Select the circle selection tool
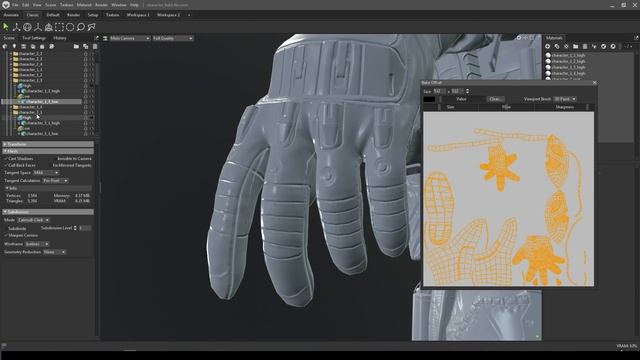Image resolution: width=640 pixels, height=360 pixels. (x=70, y=27)
